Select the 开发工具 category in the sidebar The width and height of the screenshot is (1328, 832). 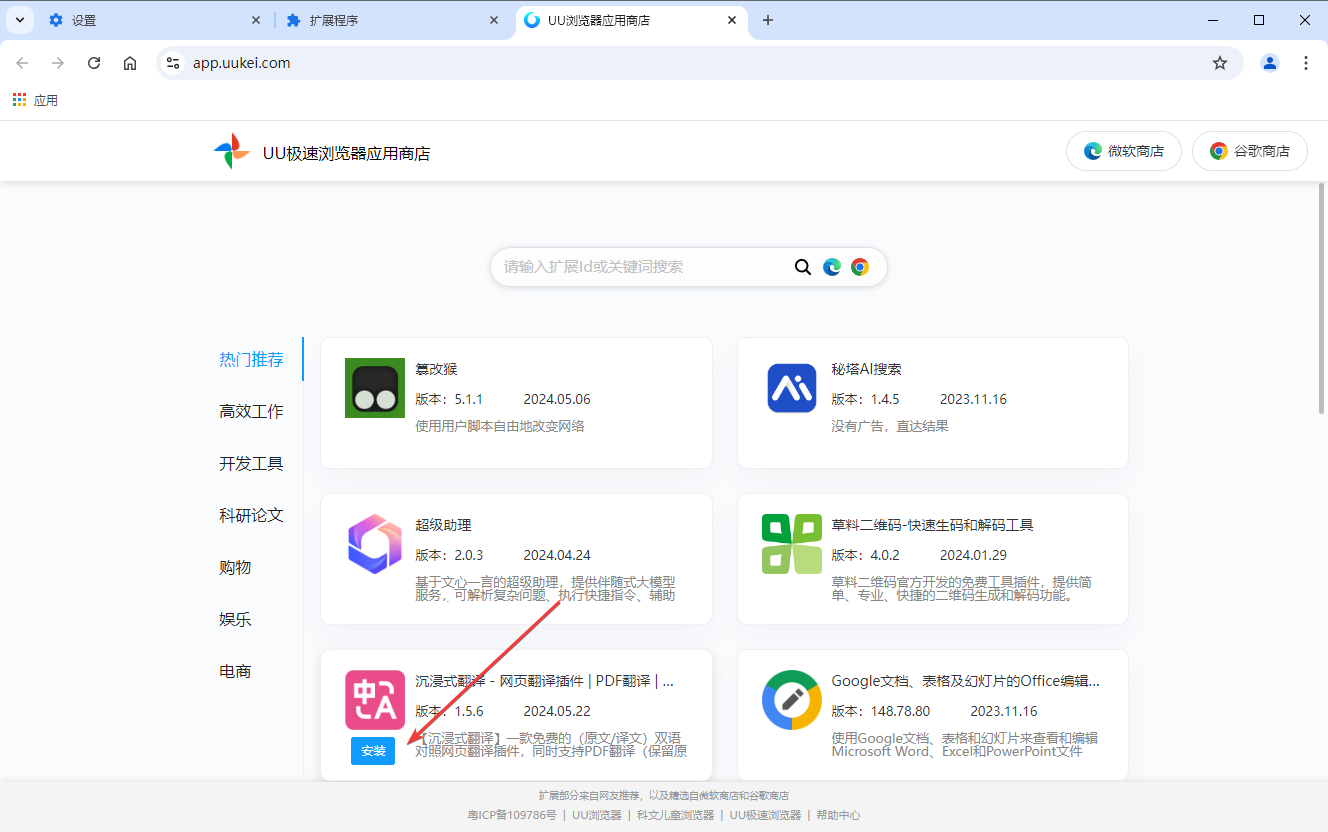click(x=251, y=463)
